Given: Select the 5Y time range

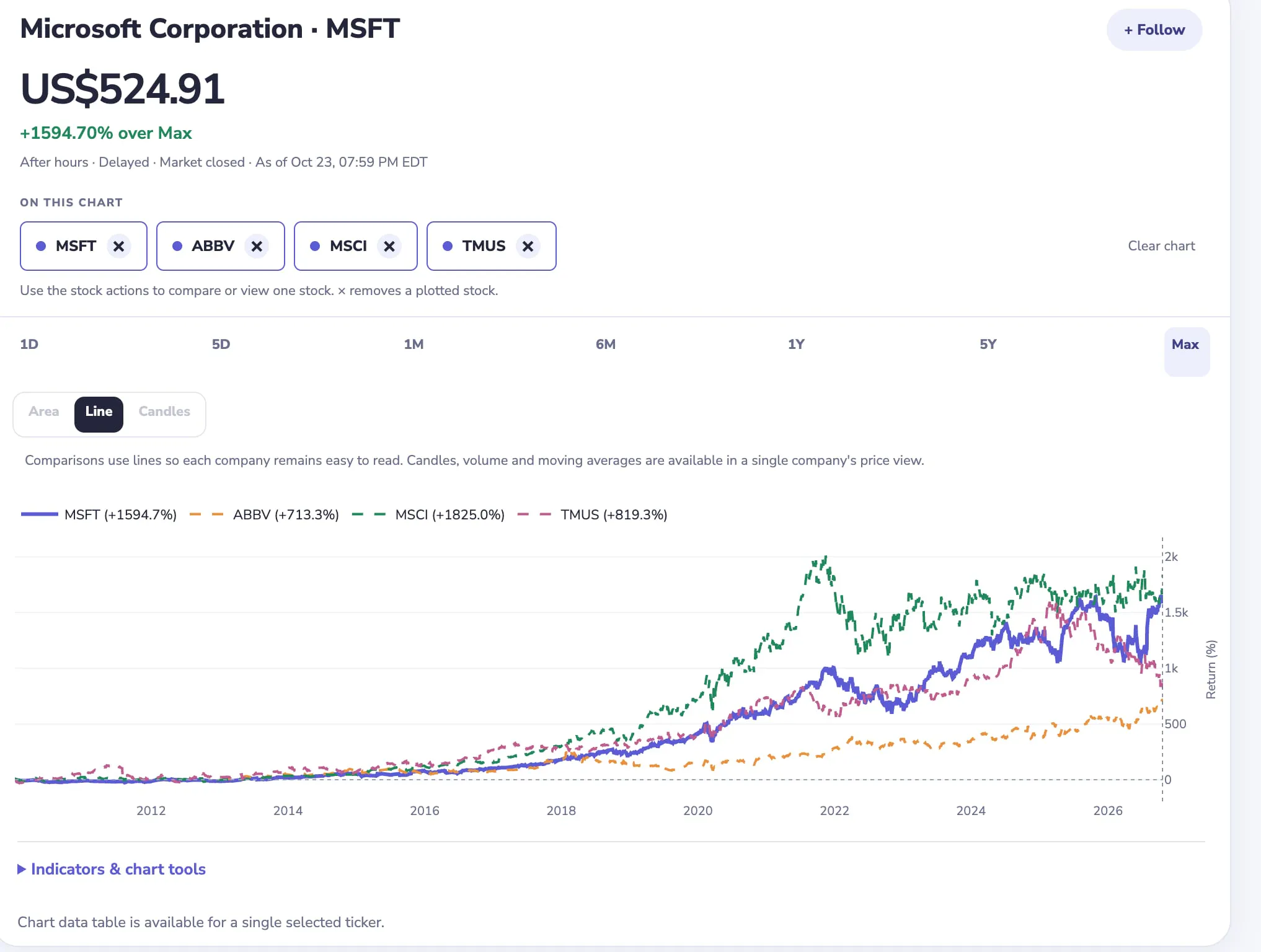Looking at the screenshot, I should [x=988, y=345].
